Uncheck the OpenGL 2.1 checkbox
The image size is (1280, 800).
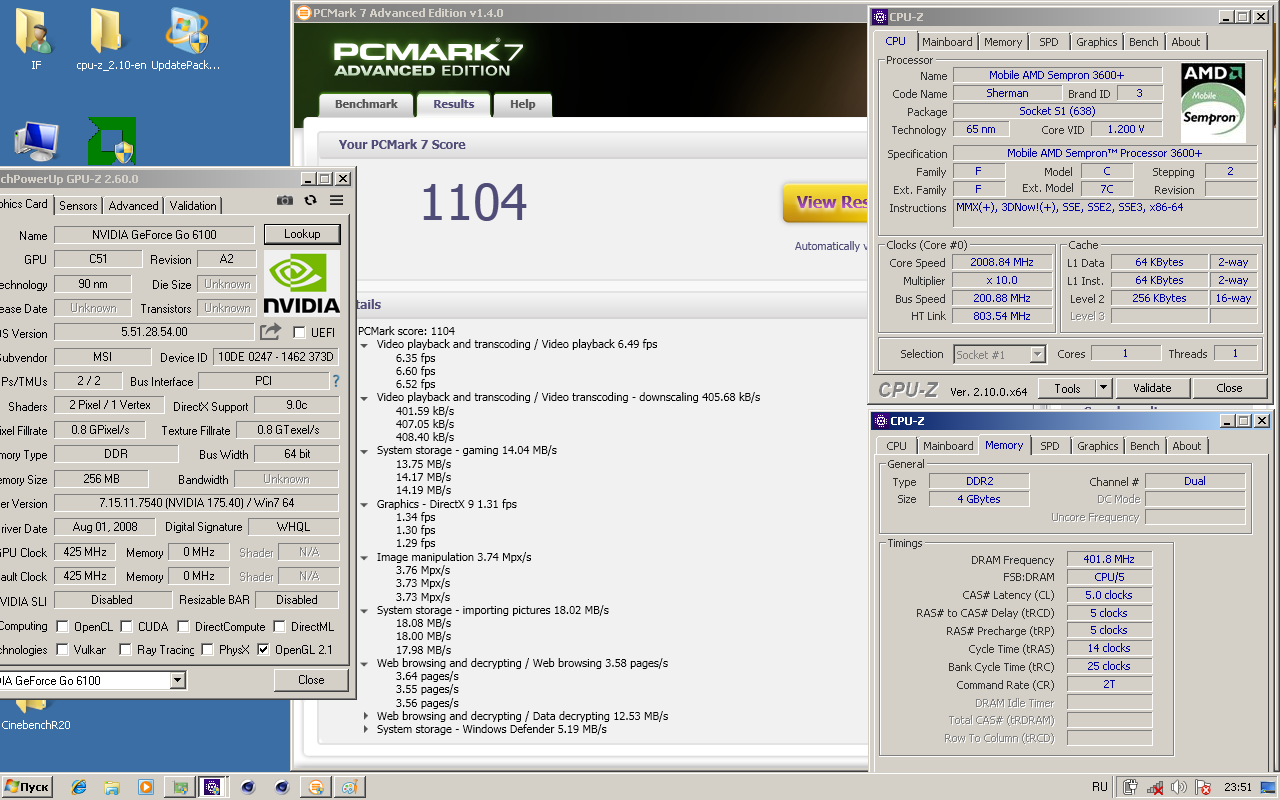tap(263, 650)
